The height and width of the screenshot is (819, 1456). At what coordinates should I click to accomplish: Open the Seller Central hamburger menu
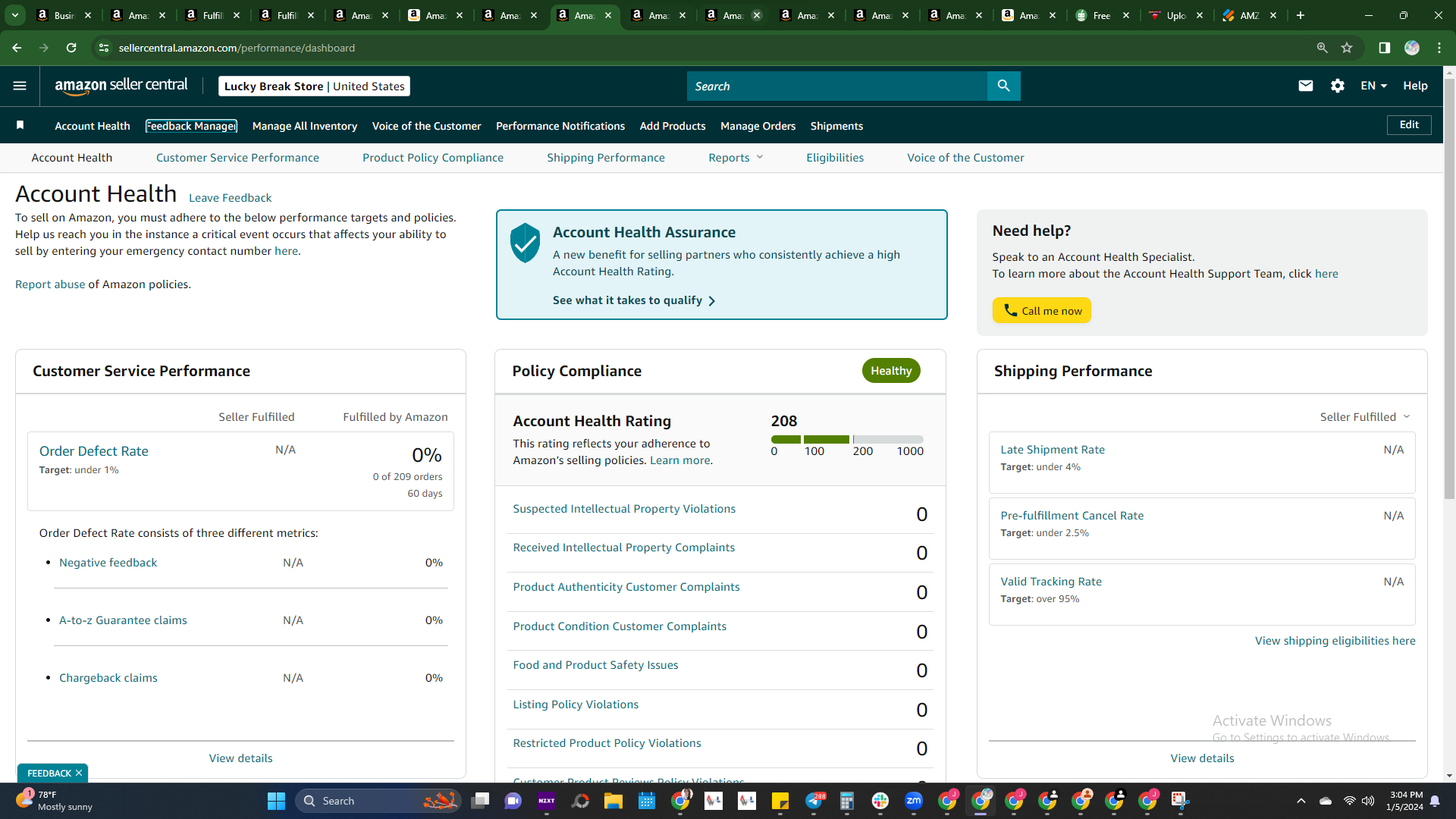click(x=20, y=86)
